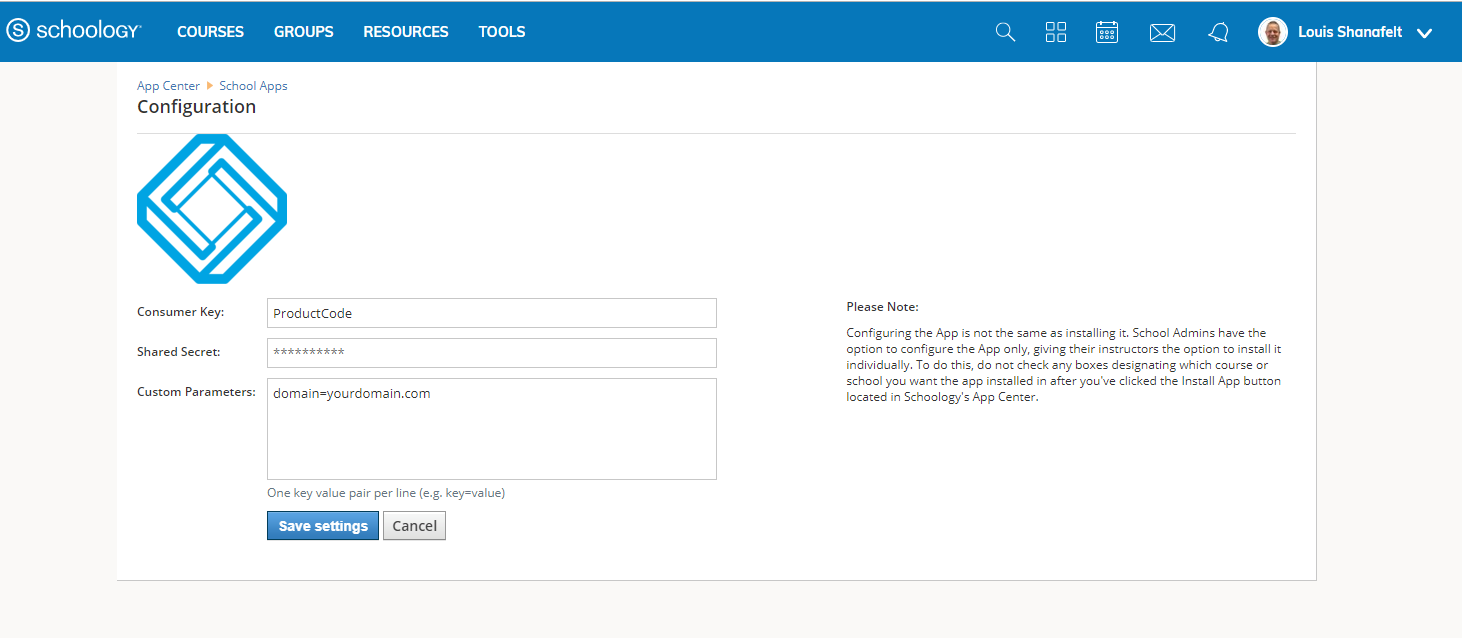1462x638 pixels.
Task: Click the blue diamond app logo
Action: click(212, 209)
